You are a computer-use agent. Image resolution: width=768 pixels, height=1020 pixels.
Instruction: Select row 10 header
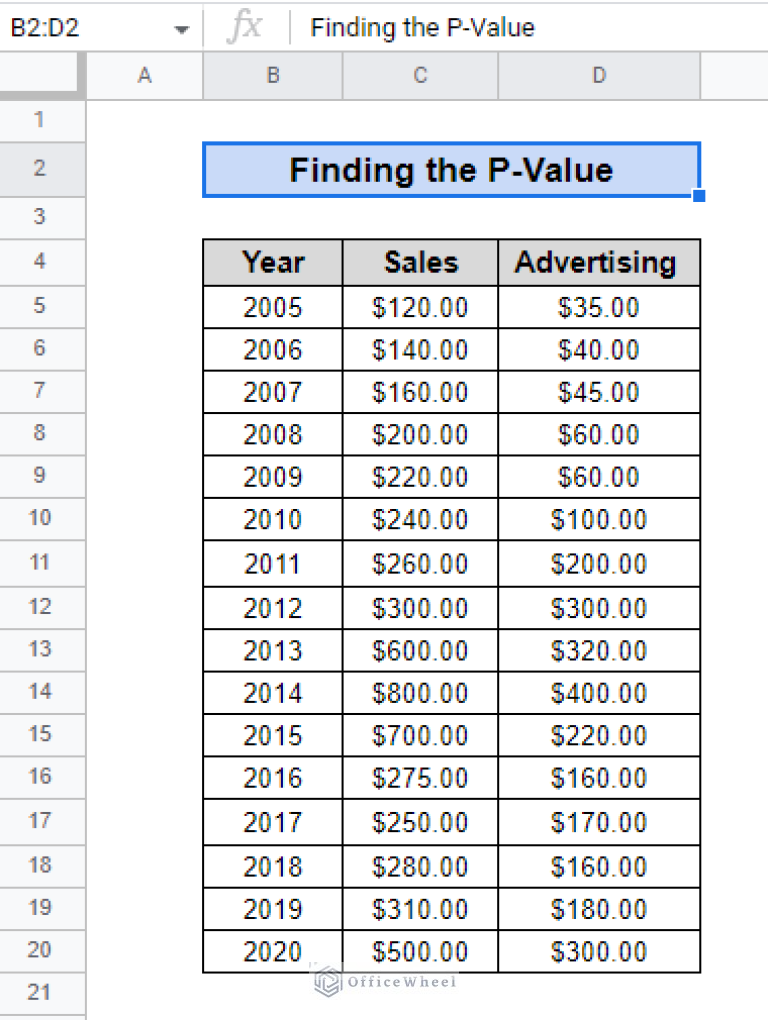pos(40,518)
